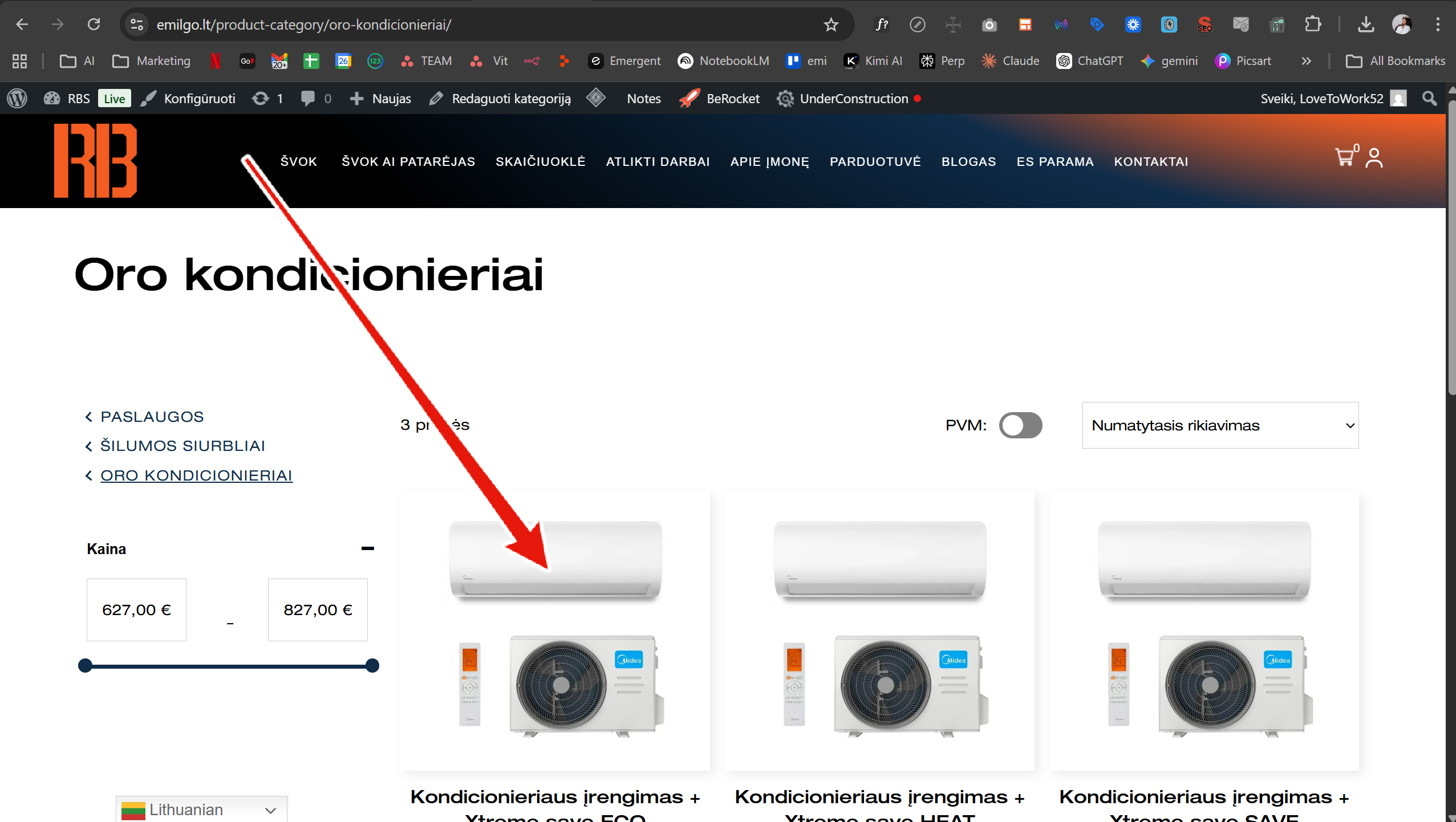Show more bookmarks with double chevron

(x=1306, y=61)
